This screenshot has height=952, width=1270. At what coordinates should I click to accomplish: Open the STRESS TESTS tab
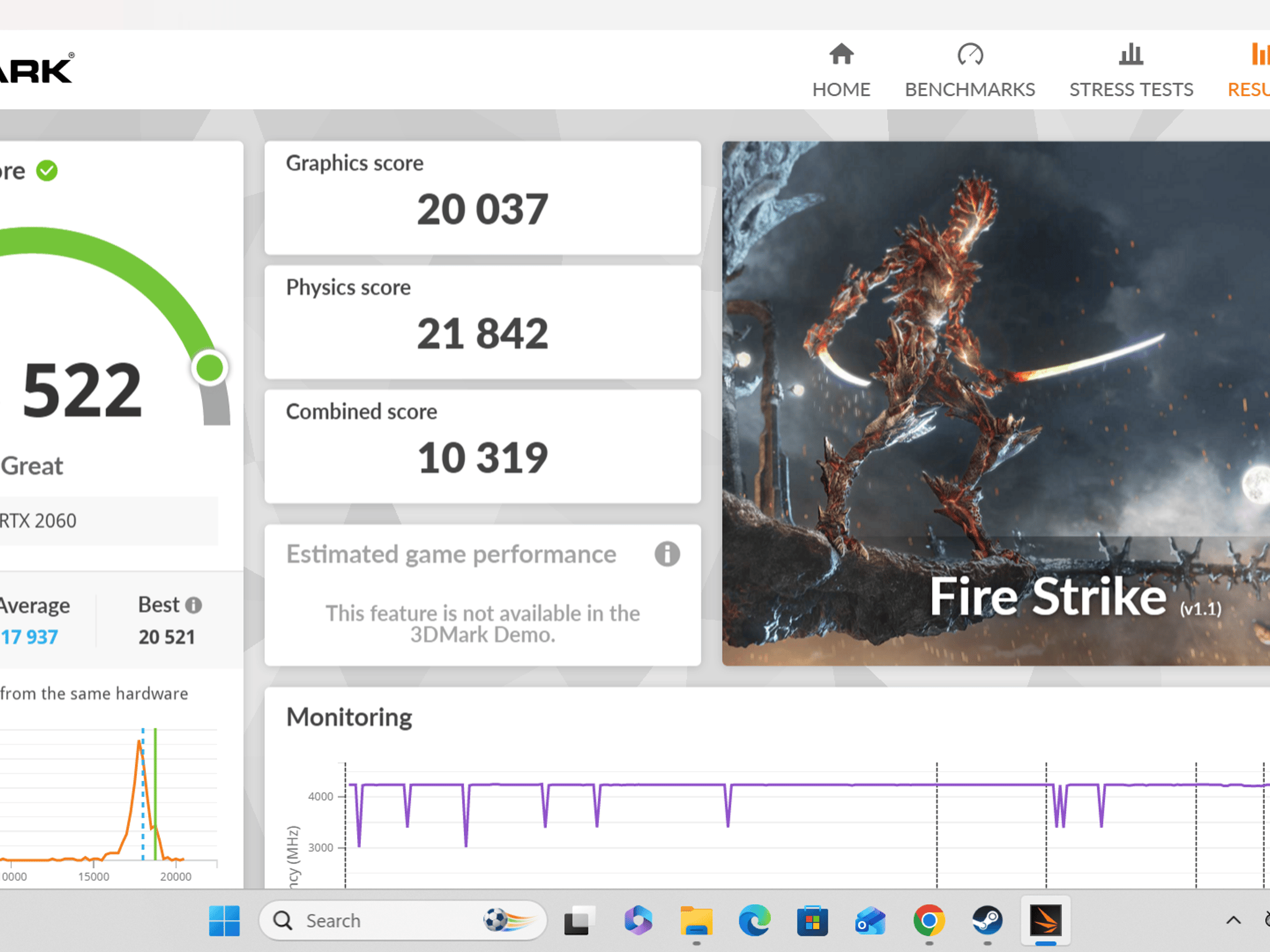tap(1131, 70)
